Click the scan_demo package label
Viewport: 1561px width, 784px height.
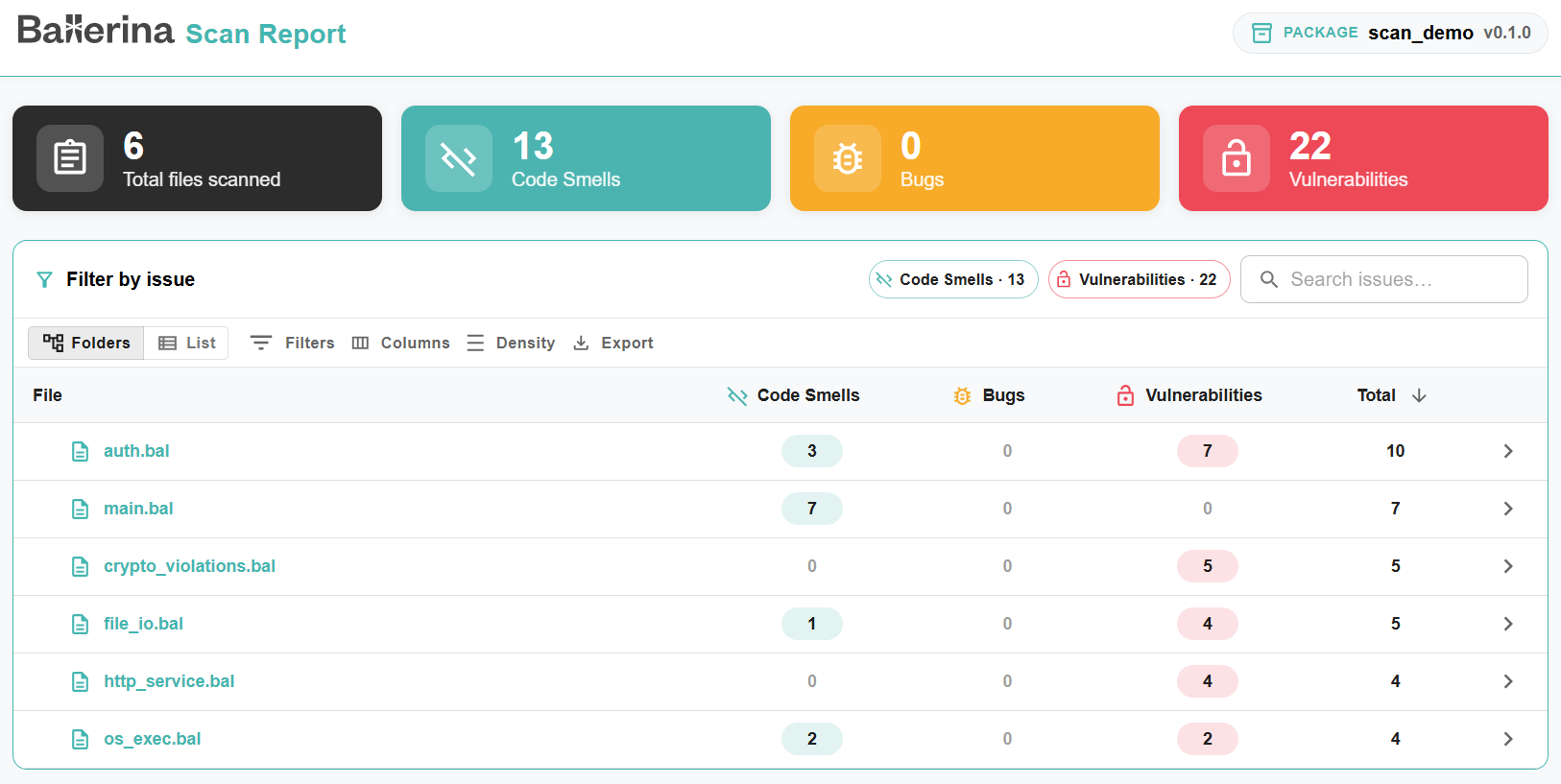click(x=1421, y=33)
